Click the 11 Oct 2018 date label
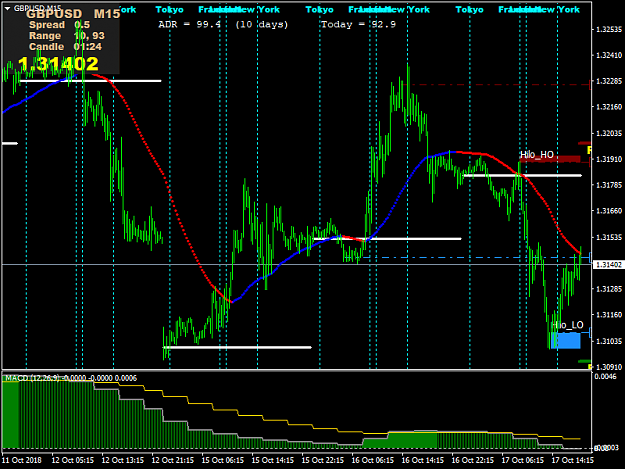Screen dimensions: 625x469 (x=22, y=460)
